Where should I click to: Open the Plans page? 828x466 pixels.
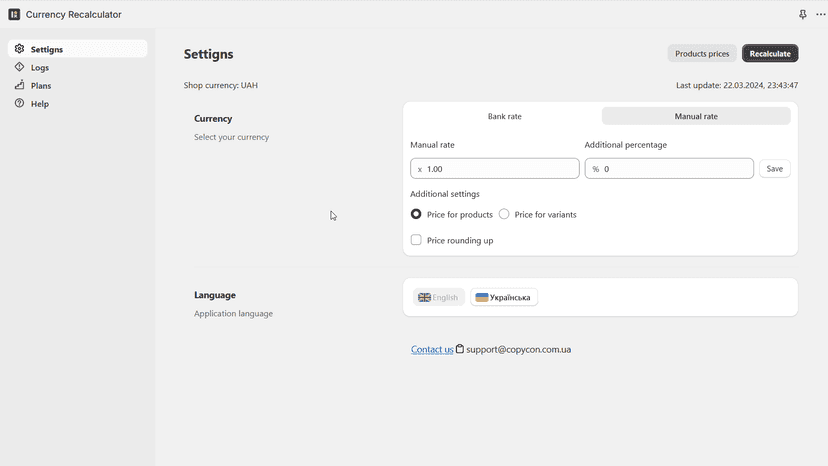click(x=41, y=86)
